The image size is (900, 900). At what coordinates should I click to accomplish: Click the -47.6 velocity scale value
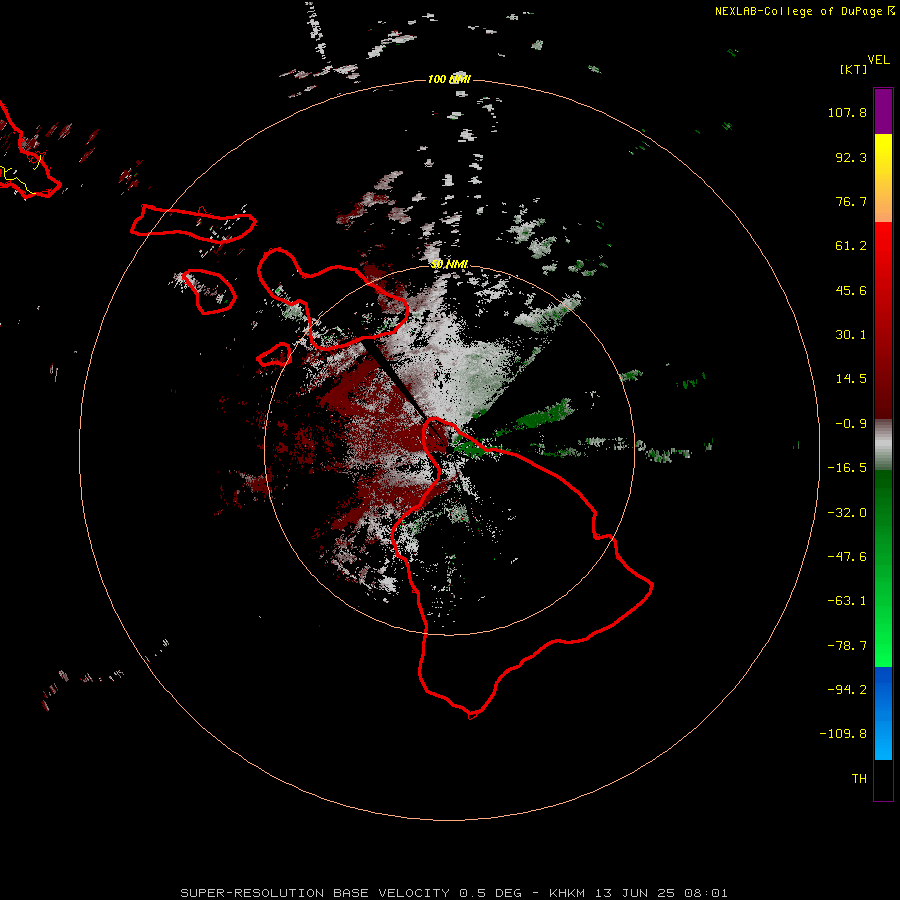[847, 557]
